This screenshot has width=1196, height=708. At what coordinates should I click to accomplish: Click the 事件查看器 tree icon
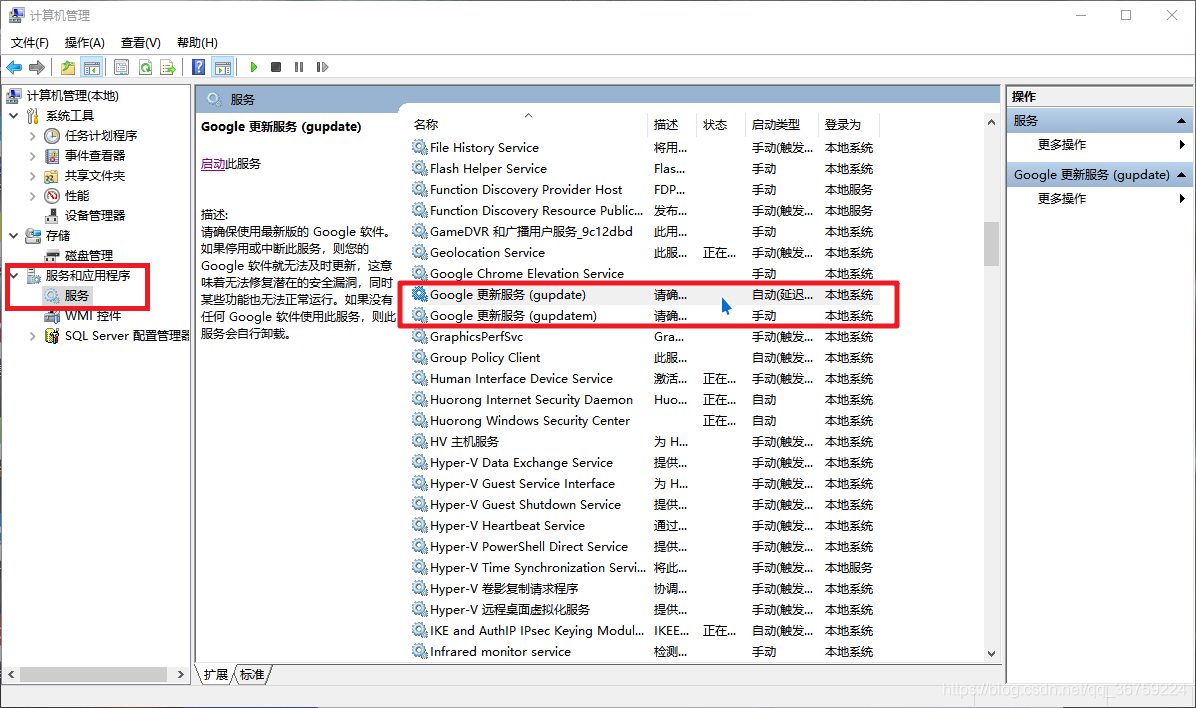(52, 156)
